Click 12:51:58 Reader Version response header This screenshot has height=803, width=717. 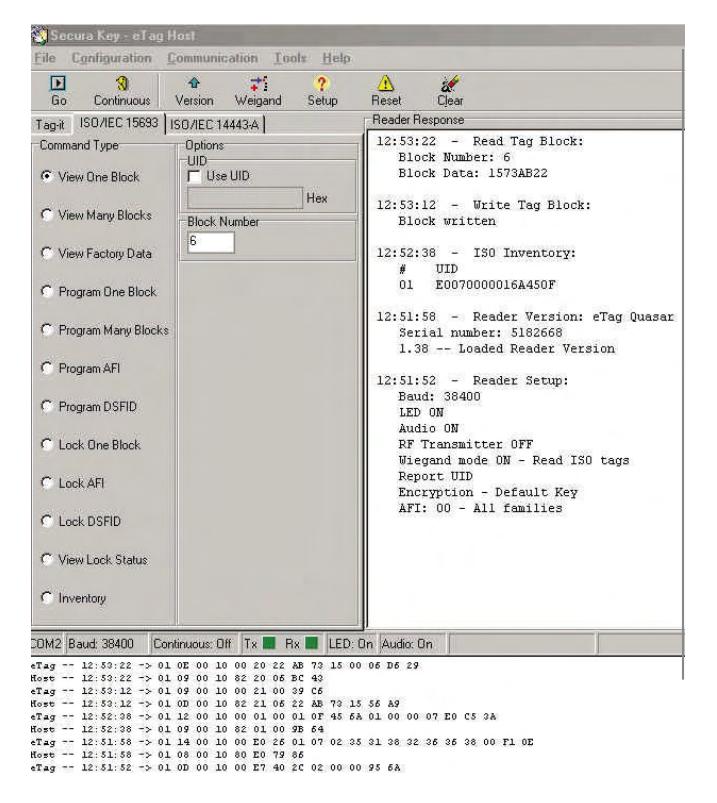(x=525, y=317)
